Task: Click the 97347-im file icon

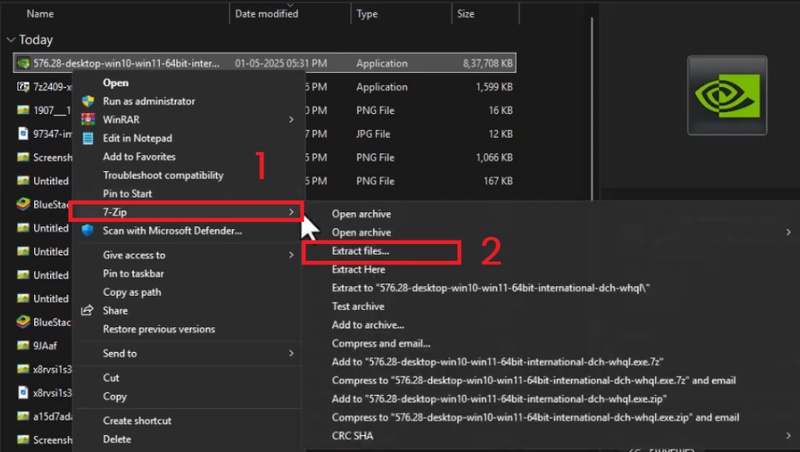Action: tap(23, 134)
